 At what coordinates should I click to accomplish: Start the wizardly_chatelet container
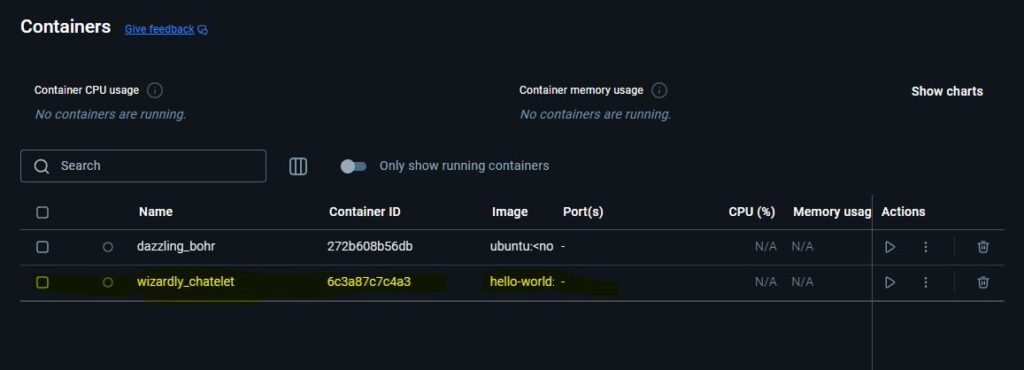point(889,283)
